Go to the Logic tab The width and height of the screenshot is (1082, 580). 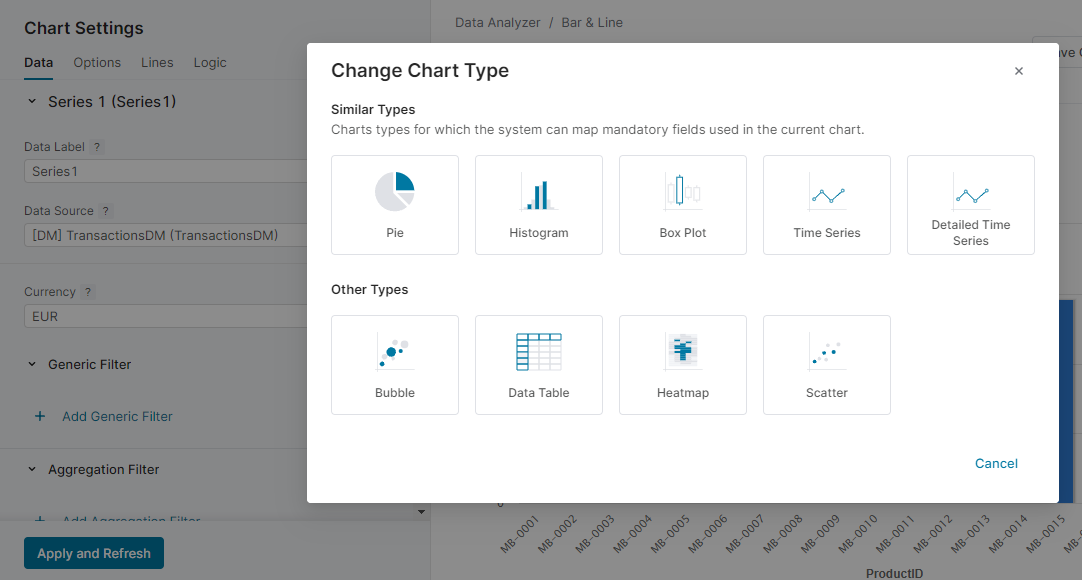210,62
